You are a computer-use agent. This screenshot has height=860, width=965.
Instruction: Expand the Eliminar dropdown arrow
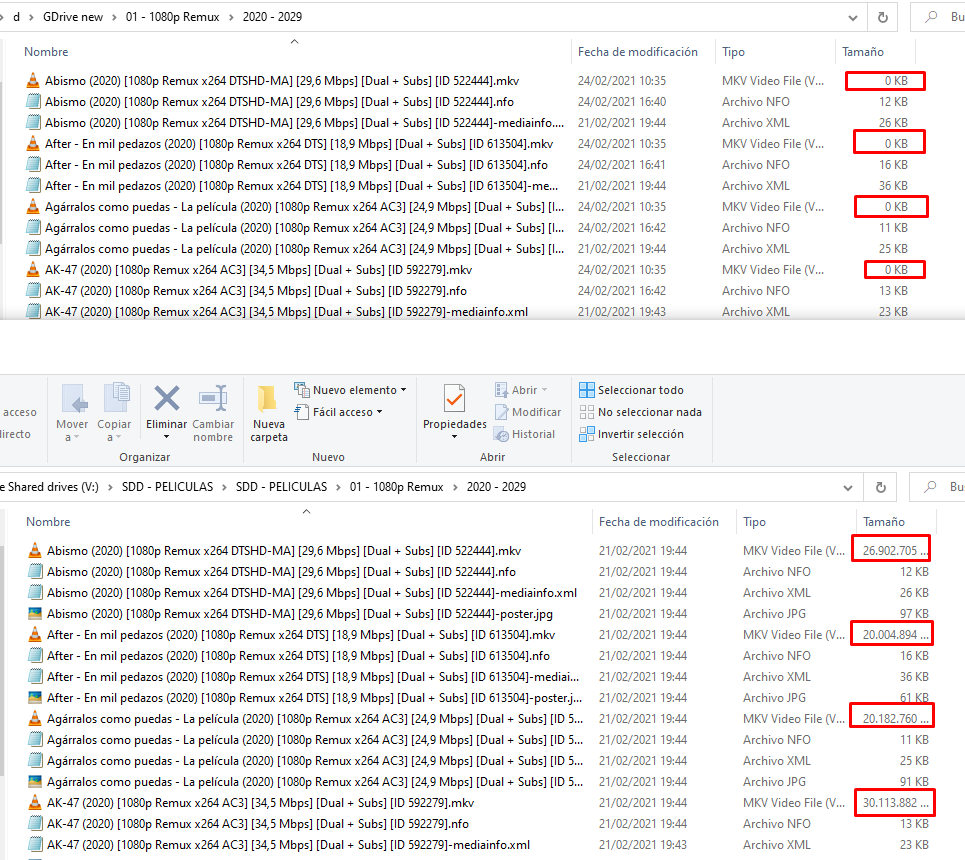166,437
